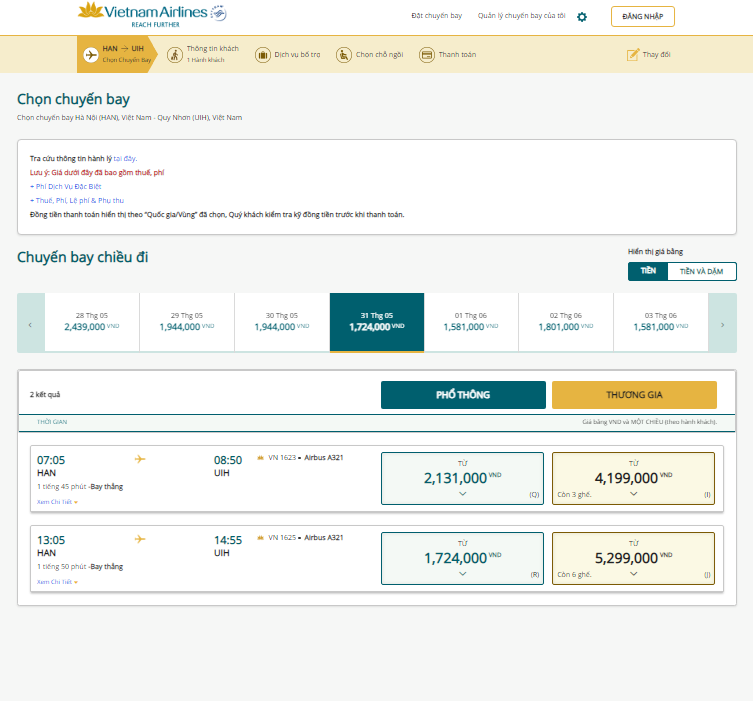Screen dimensions: 753x701
Task: Expand Xem Chi Tiết for 13:05 flight
Action: tap(57, 582)
